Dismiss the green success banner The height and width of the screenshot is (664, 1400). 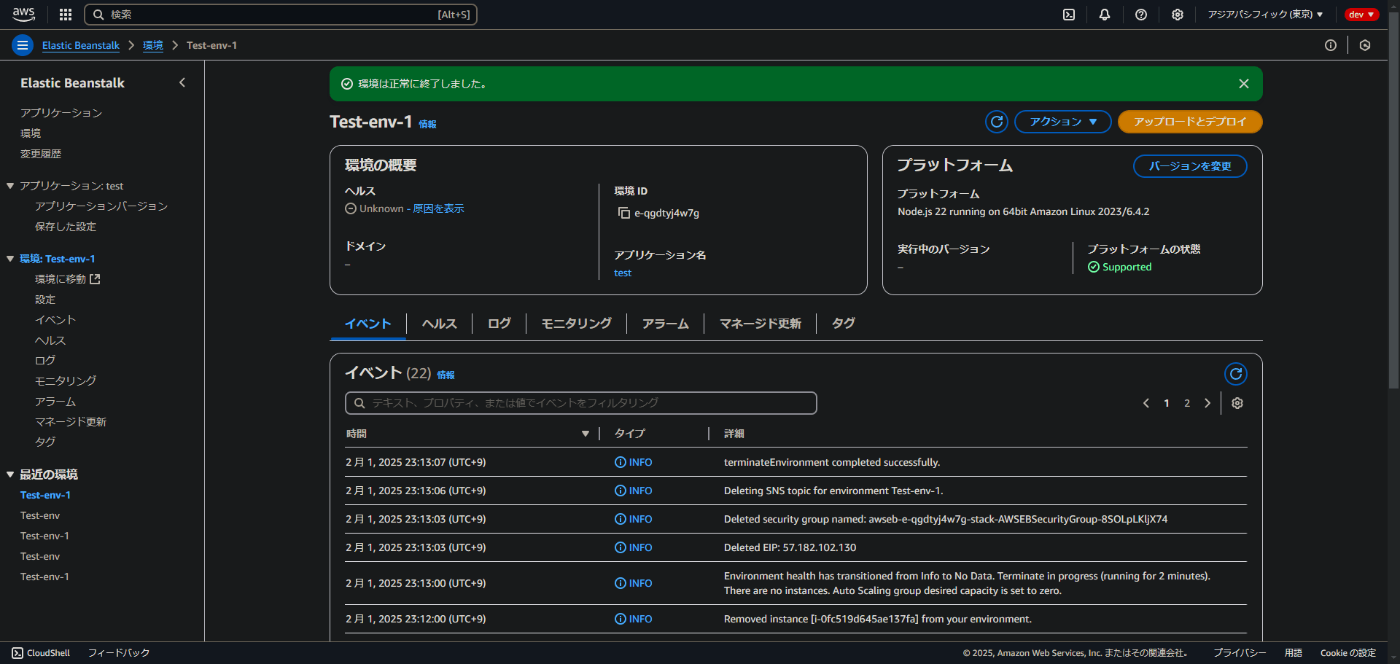coord(1243,84)
